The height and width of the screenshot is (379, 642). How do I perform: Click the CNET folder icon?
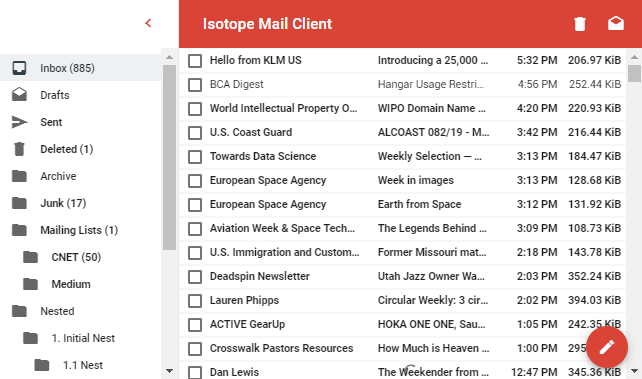pyautogui.click(x=30, y=257)
